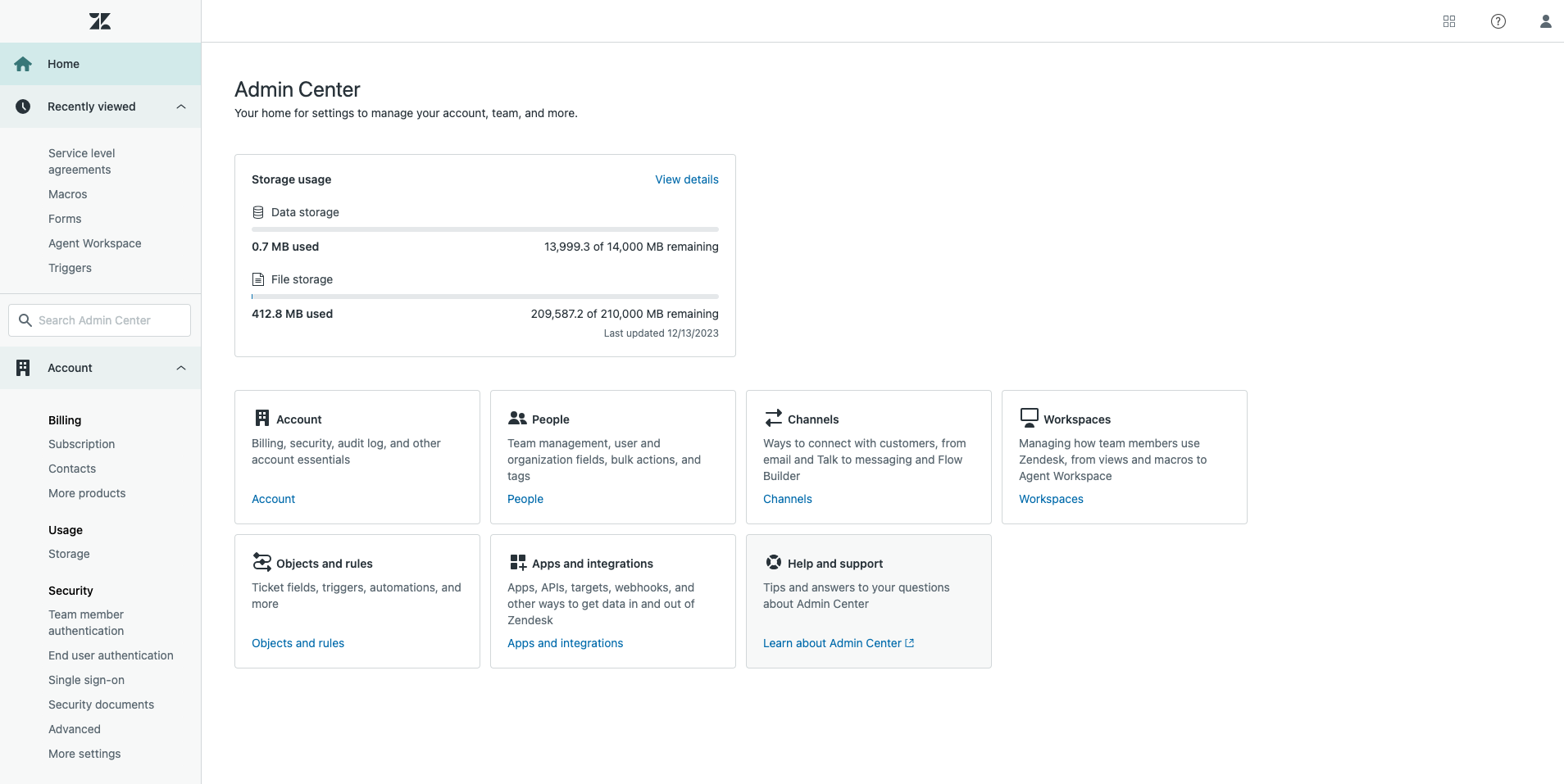Click the Zendesk logo in the sidebar
1564x784 pixels.
point(100,20)
